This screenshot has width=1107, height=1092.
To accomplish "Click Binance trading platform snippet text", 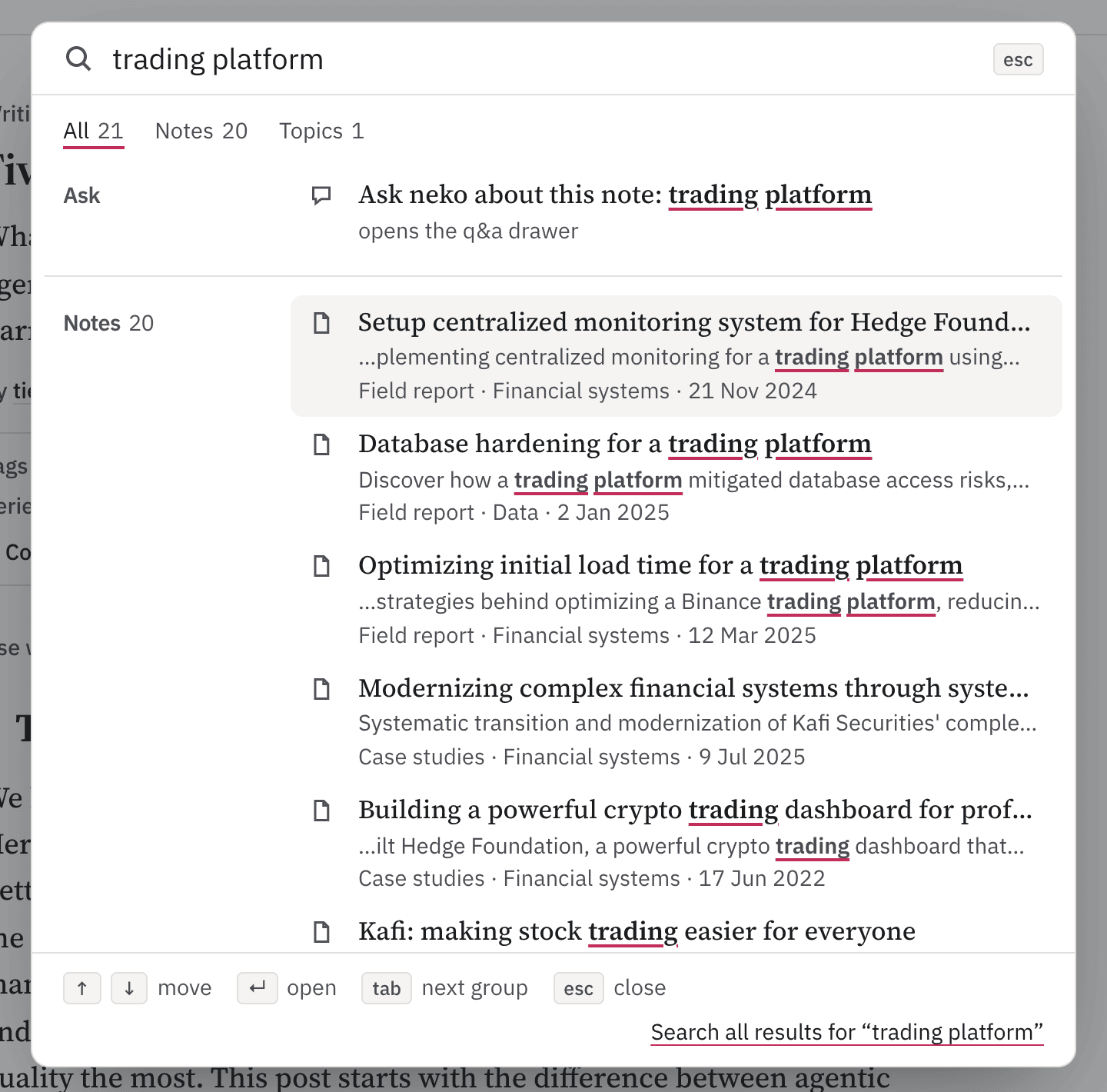I will tap(699, 601).
